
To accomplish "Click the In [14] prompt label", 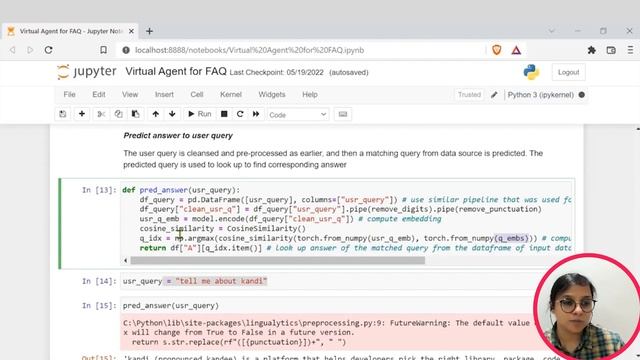I will [99, 281].
